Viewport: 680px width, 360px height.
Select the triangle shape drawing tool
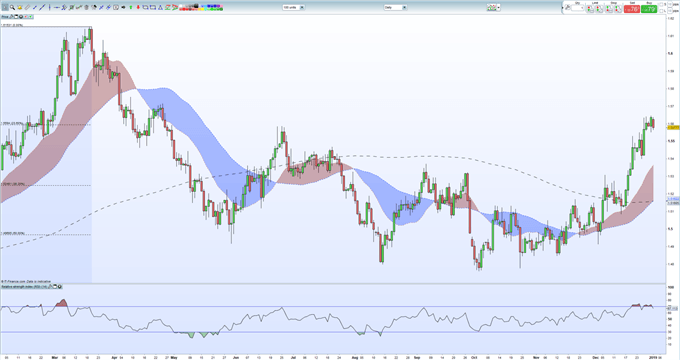point(160,7)
